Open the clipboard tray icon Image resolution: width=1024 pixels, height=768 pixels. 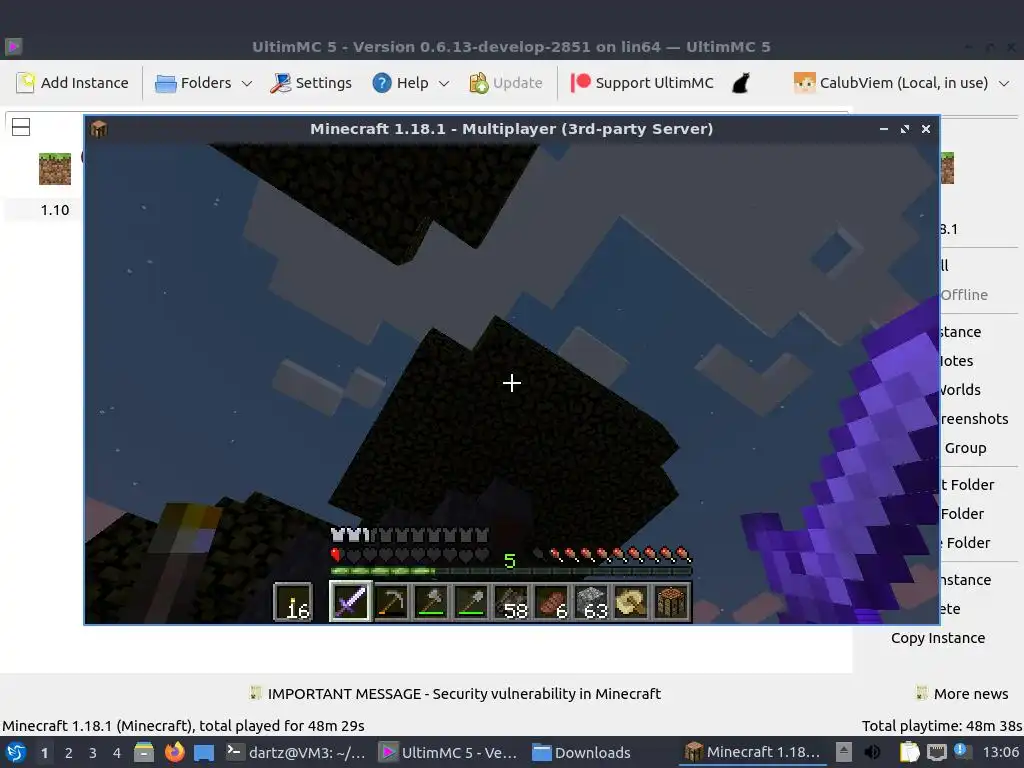point(909,752)
